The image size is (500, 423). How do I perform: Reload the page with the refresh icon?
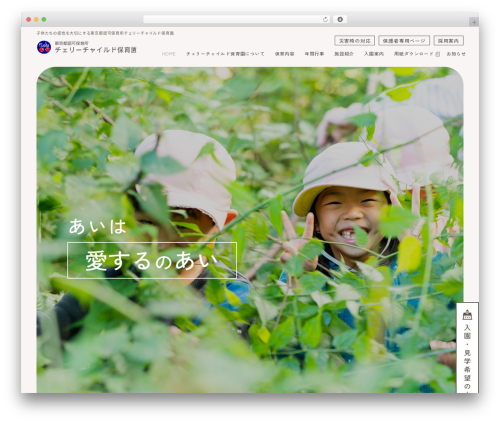pos(325,20)
